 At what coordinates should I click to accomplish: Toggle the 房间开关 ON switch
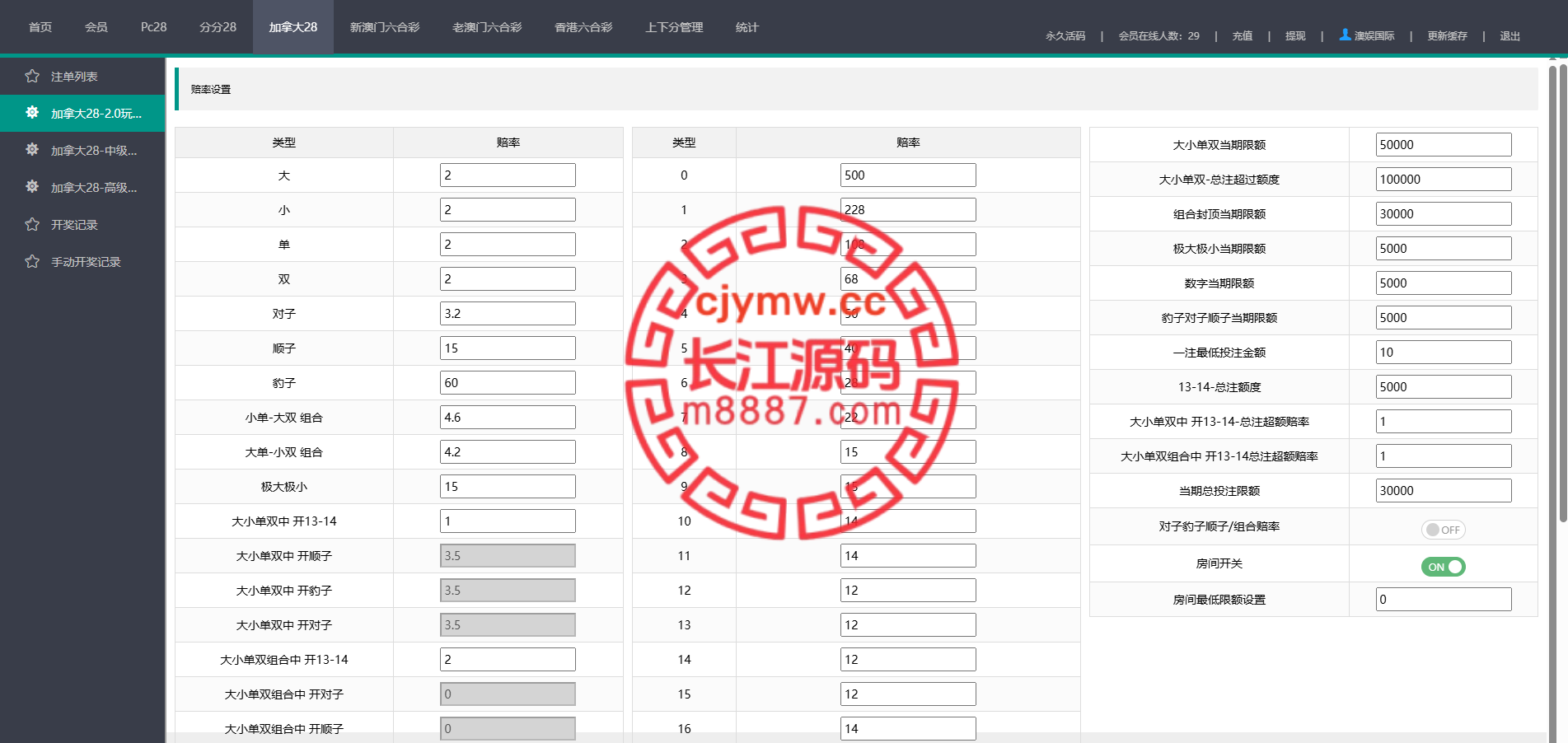click(x=1444, y=567)
